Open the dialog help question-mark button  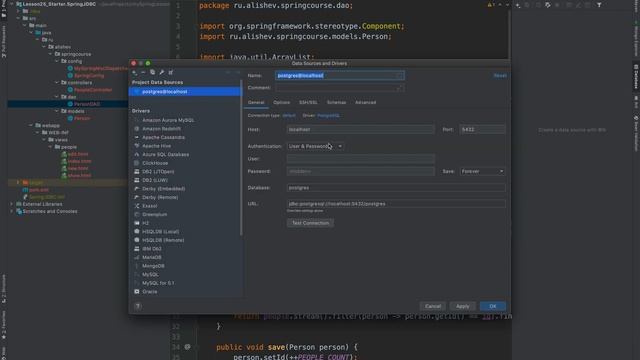point(138,306)
